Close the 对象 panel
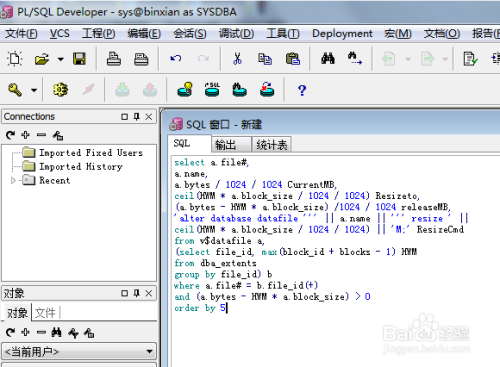The height and width of the screenshot is (367, 500). pyautogui.click(x=149, y=293)
